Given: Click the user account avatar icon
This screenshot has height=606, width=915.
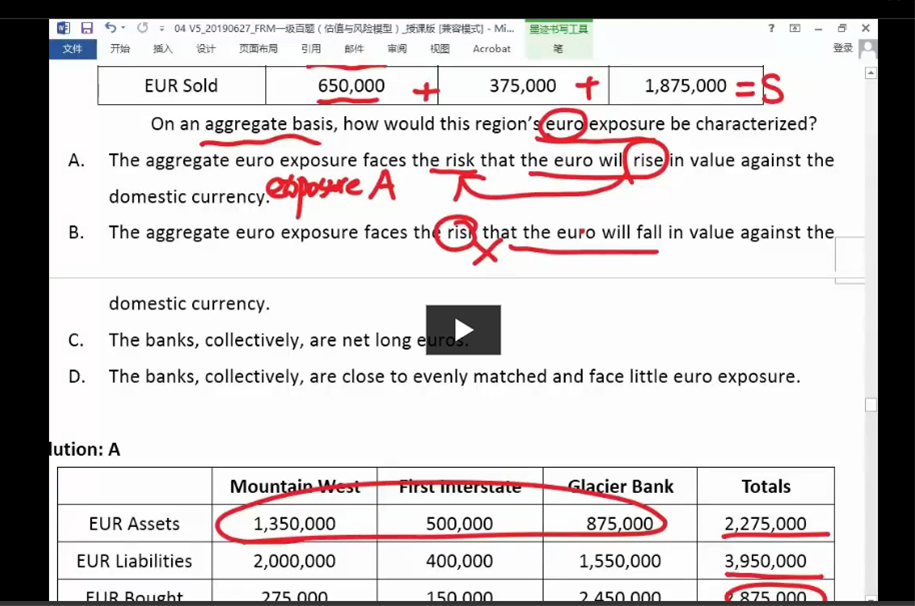Looking at the screenshot, I should click(x=868, y=49).
